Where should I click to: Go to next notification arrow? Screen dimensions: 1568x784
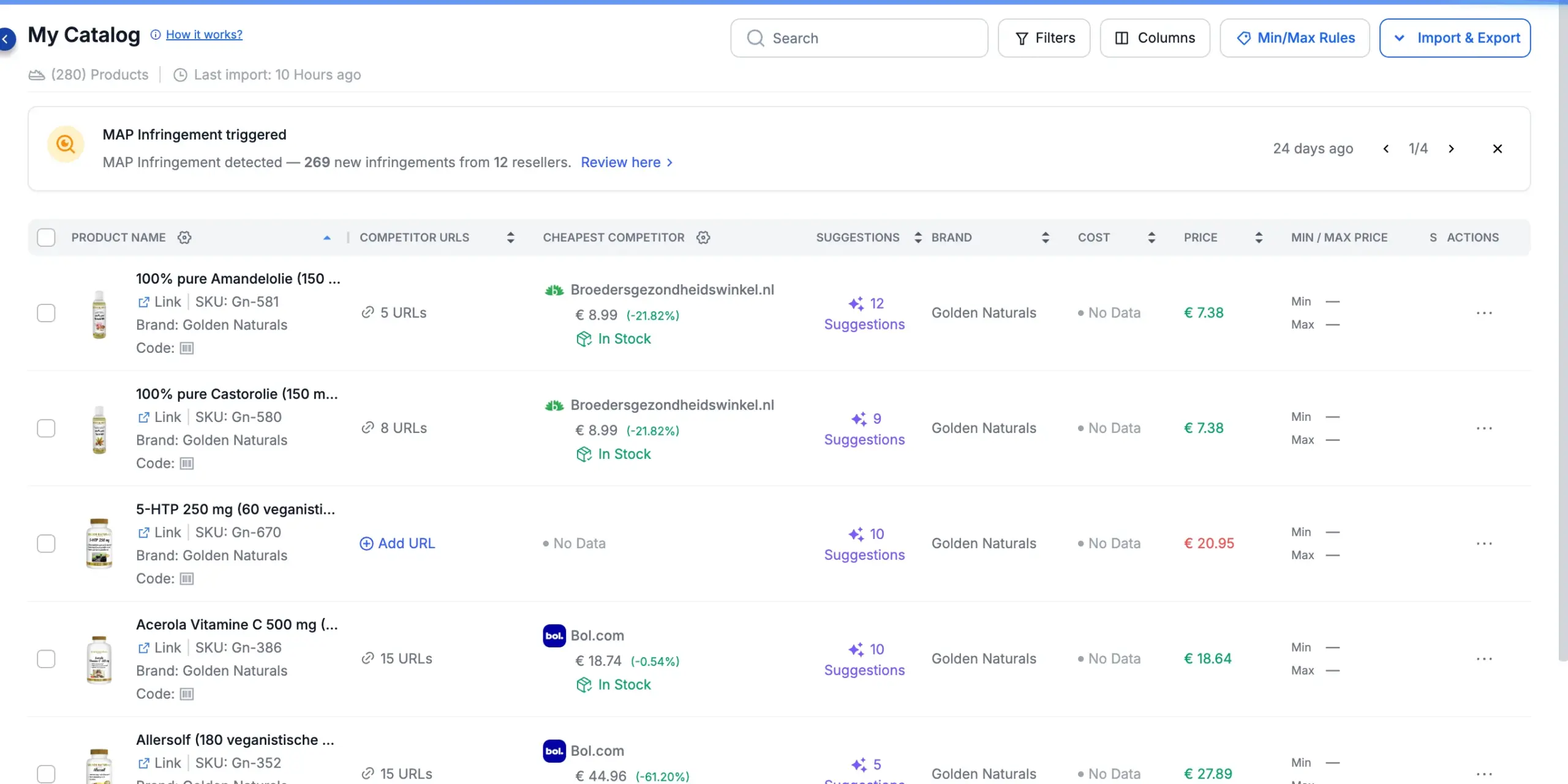(x=1451, y=148)
